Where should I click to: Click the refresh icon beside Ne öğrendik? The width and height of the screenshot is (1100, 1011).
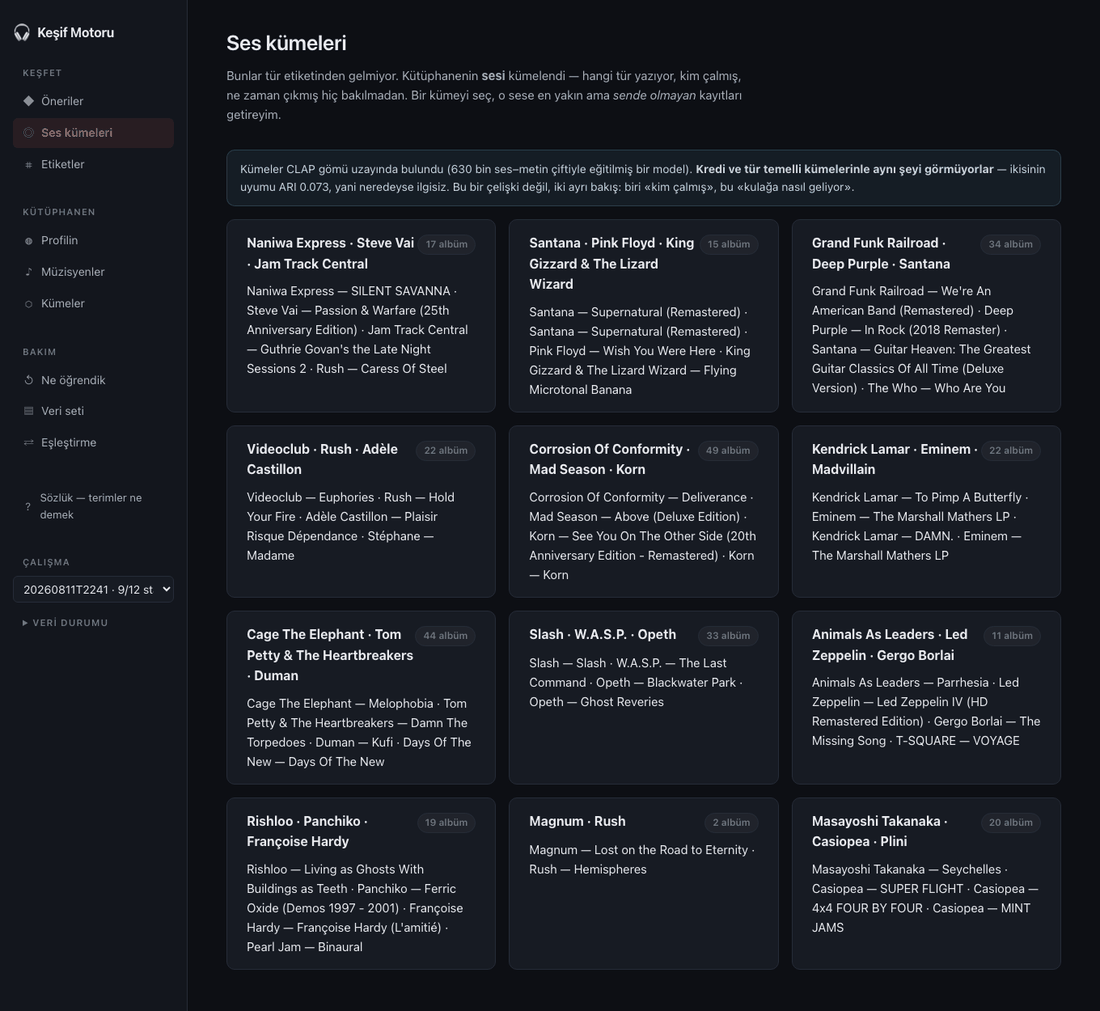click(29, 380)
